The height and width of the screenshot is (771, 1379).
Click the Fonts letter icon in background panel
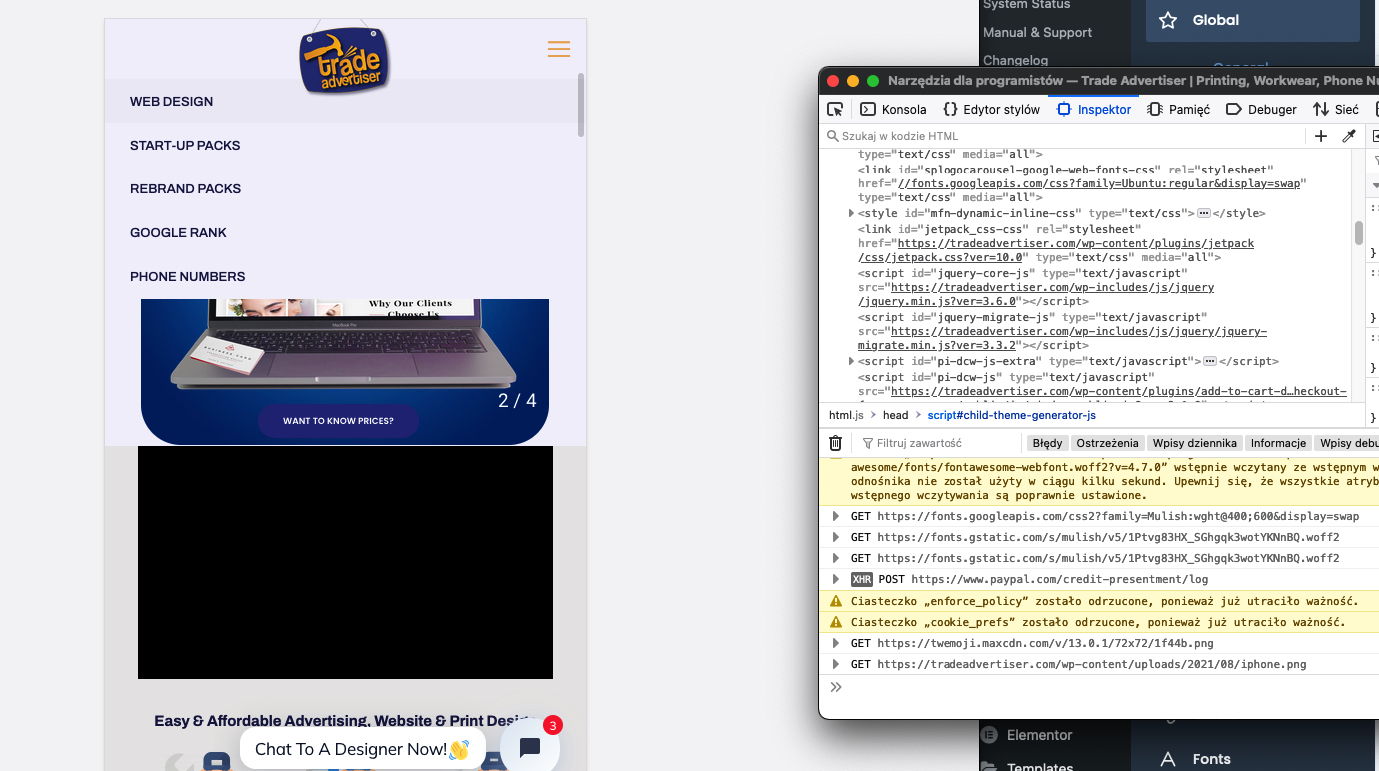pyautogui.click(x=1168, y=759)
